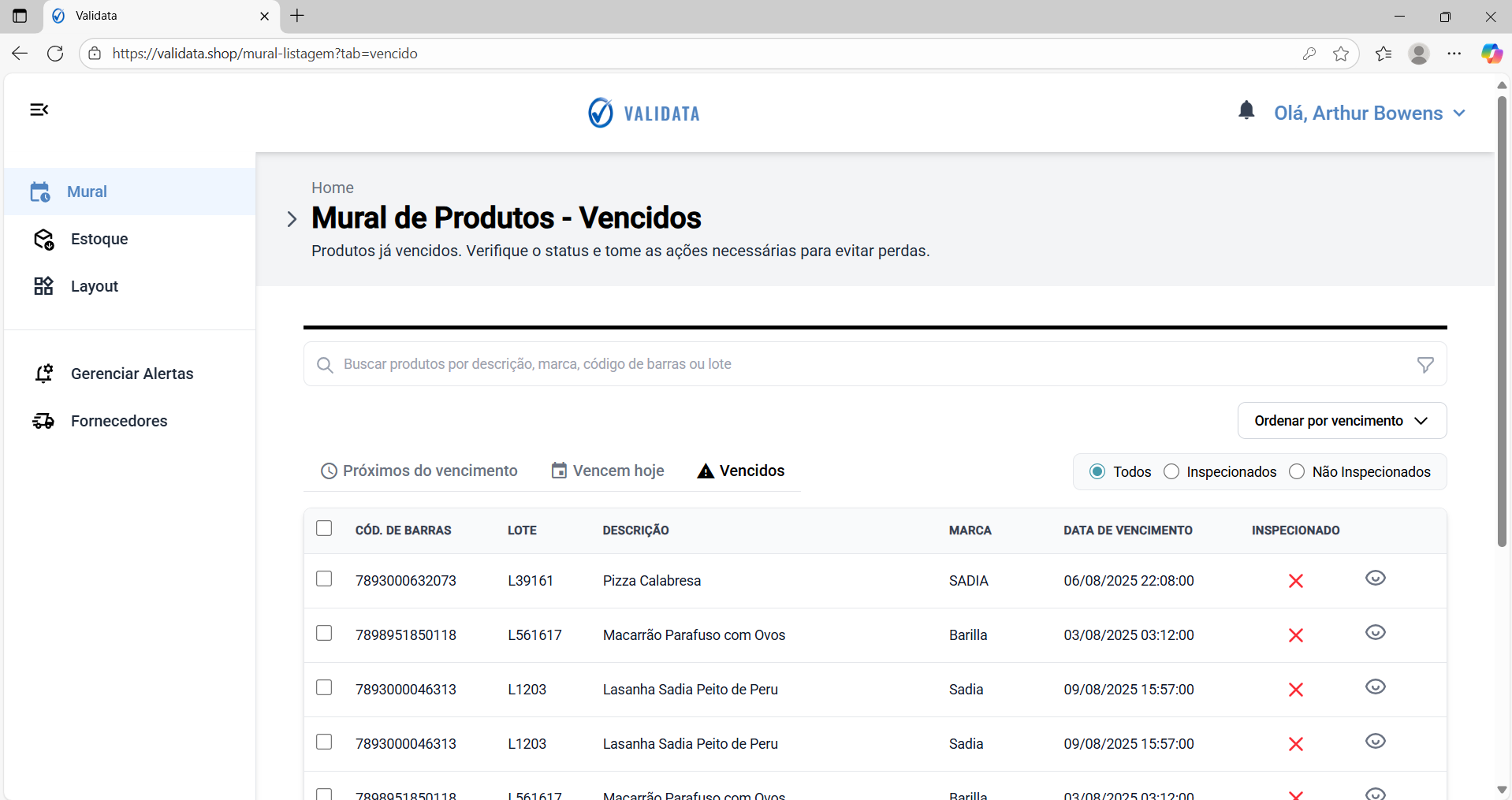Check the select-all checkbox in table header
1512x800 pixels.
click(324, 529)
